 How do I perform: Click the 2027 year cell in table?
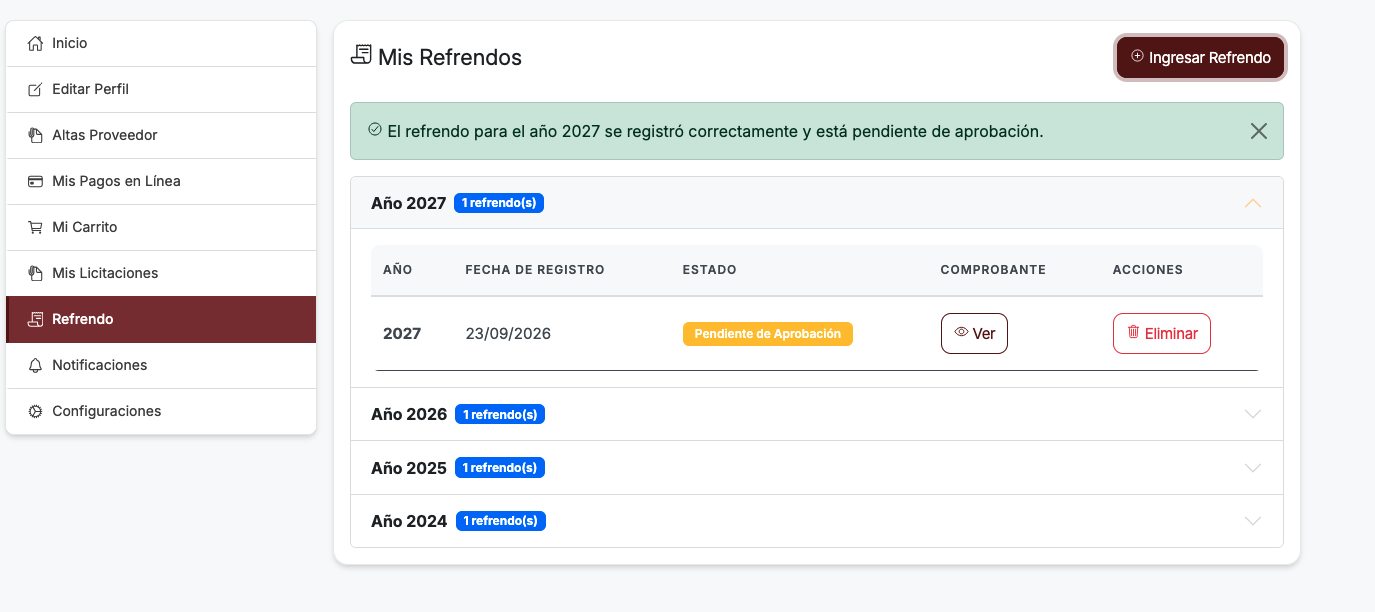(x=402, y=334)
